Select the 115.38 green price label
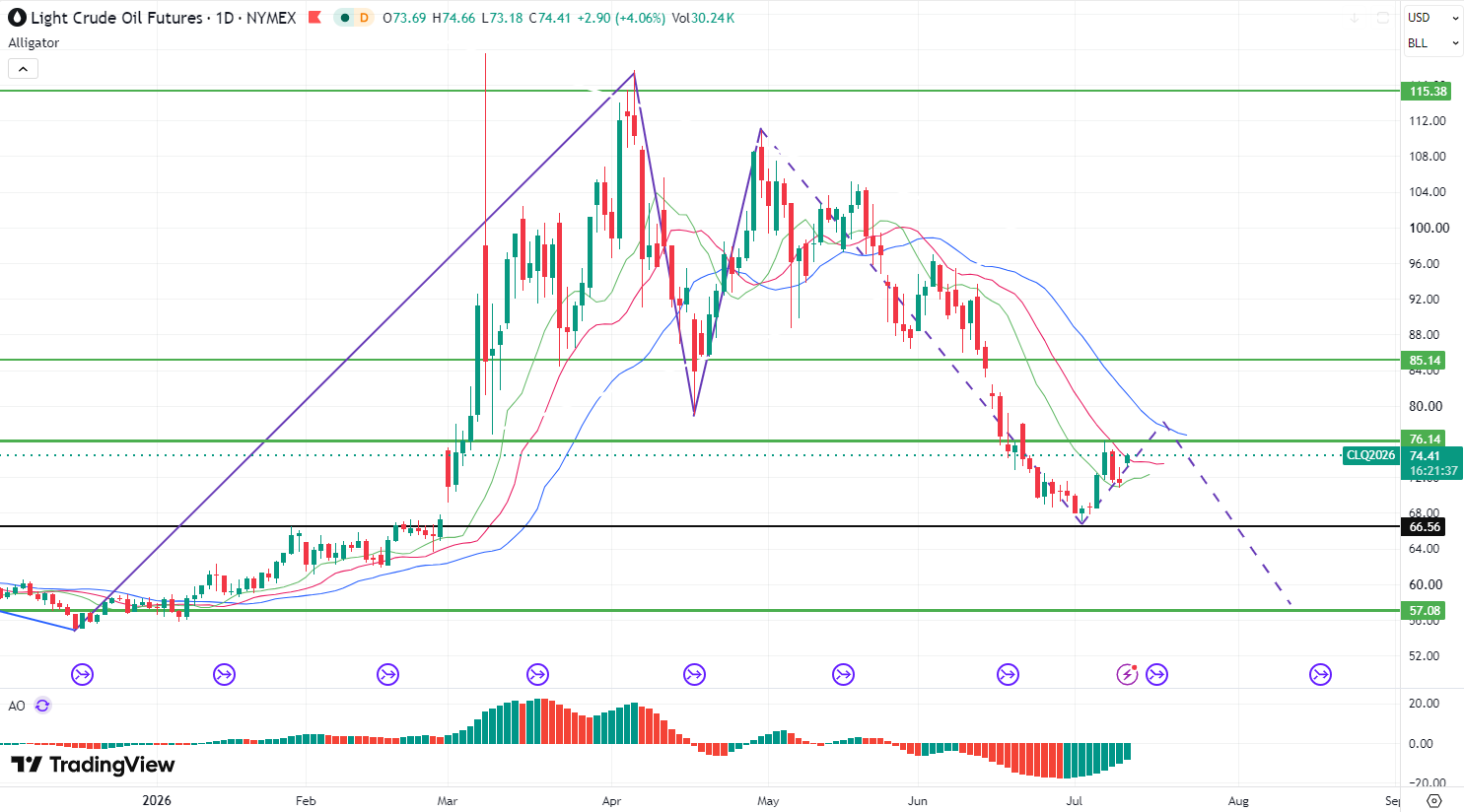The height and width of the screenshot is (812, 1464). click(1428, 92)
